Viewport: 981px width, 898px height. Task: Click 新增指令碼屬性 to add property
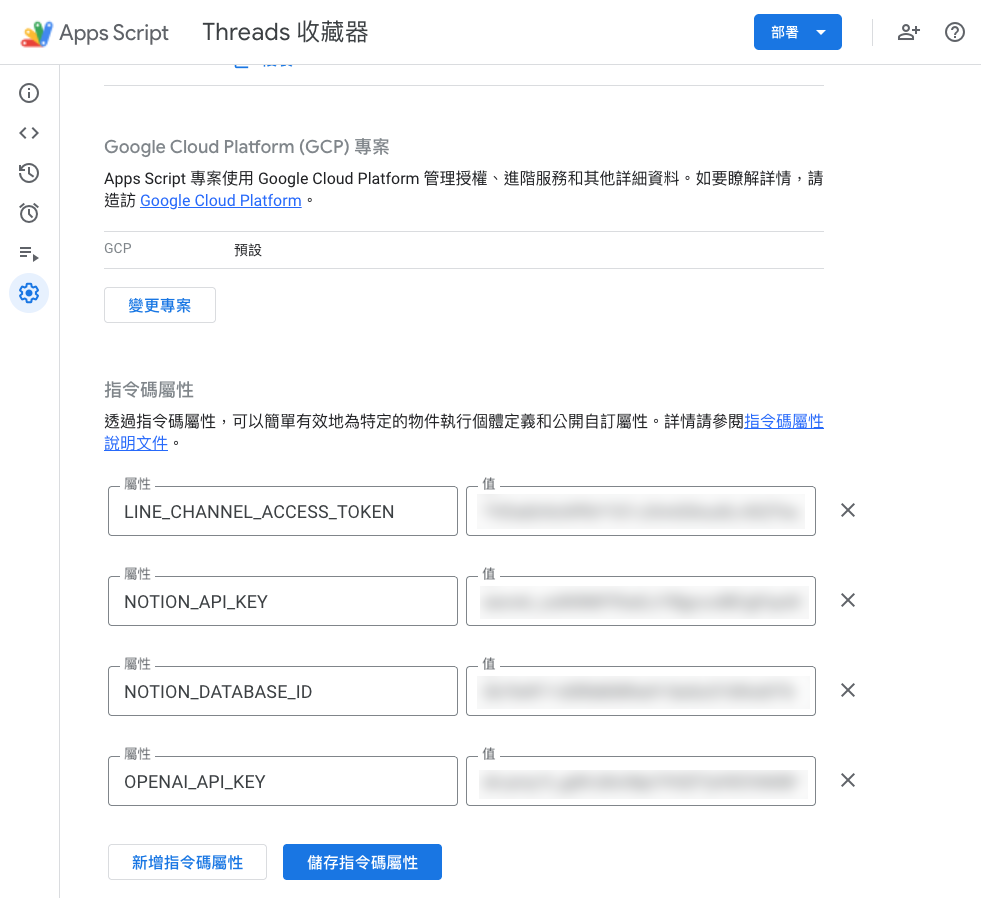pos(187,862)
